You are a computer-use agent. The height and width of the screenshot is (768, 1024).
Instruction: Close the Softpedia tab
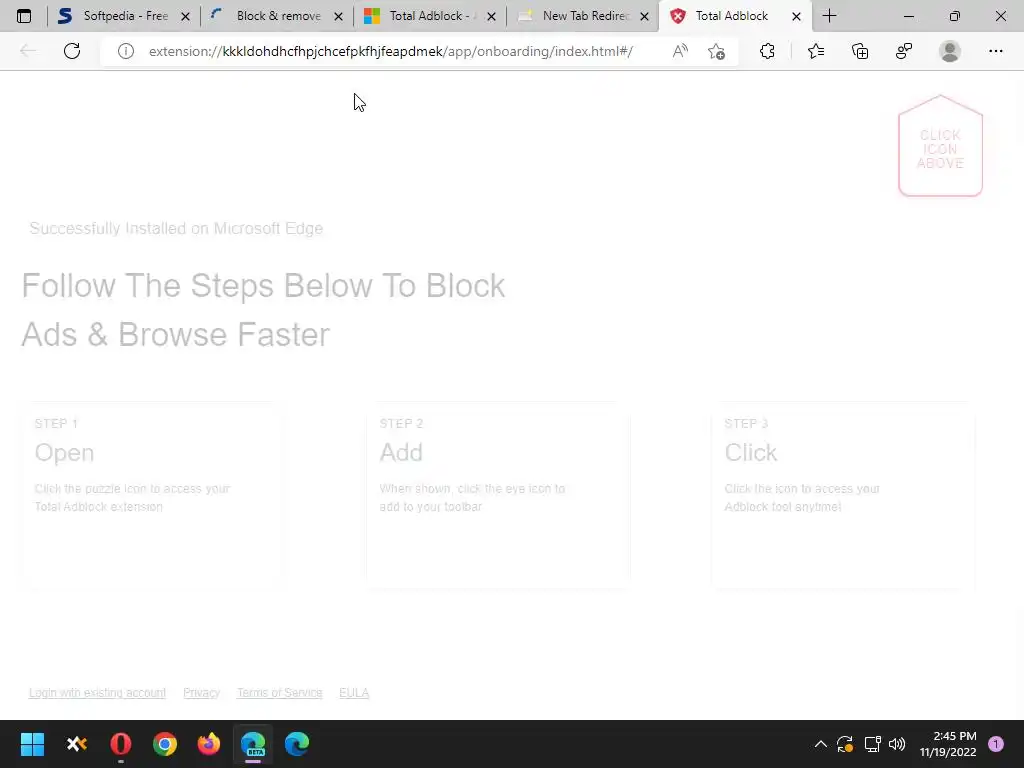[185, 16]
